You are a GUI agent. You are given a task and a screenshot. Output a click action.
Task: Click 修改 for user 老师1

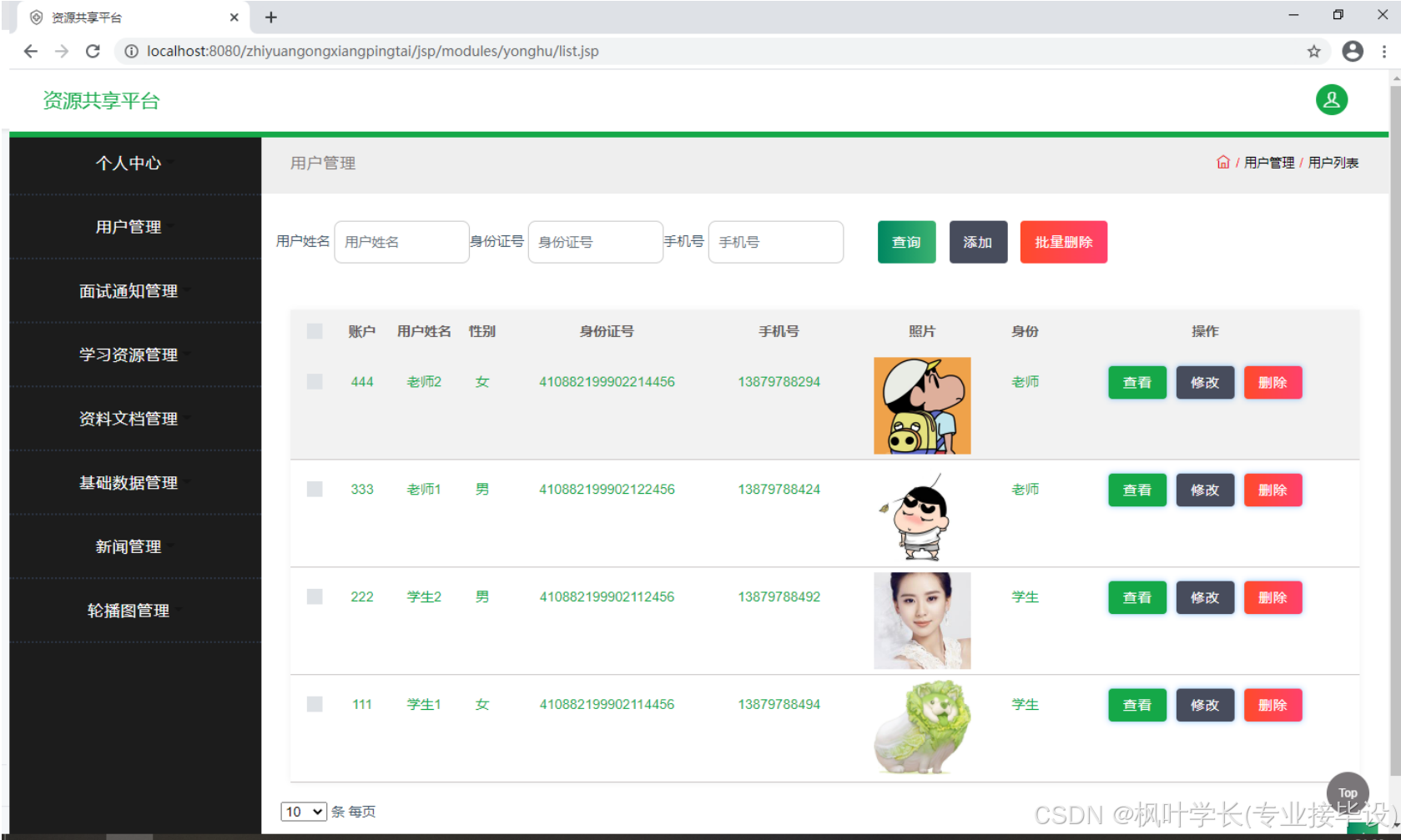click(1205, 490)
